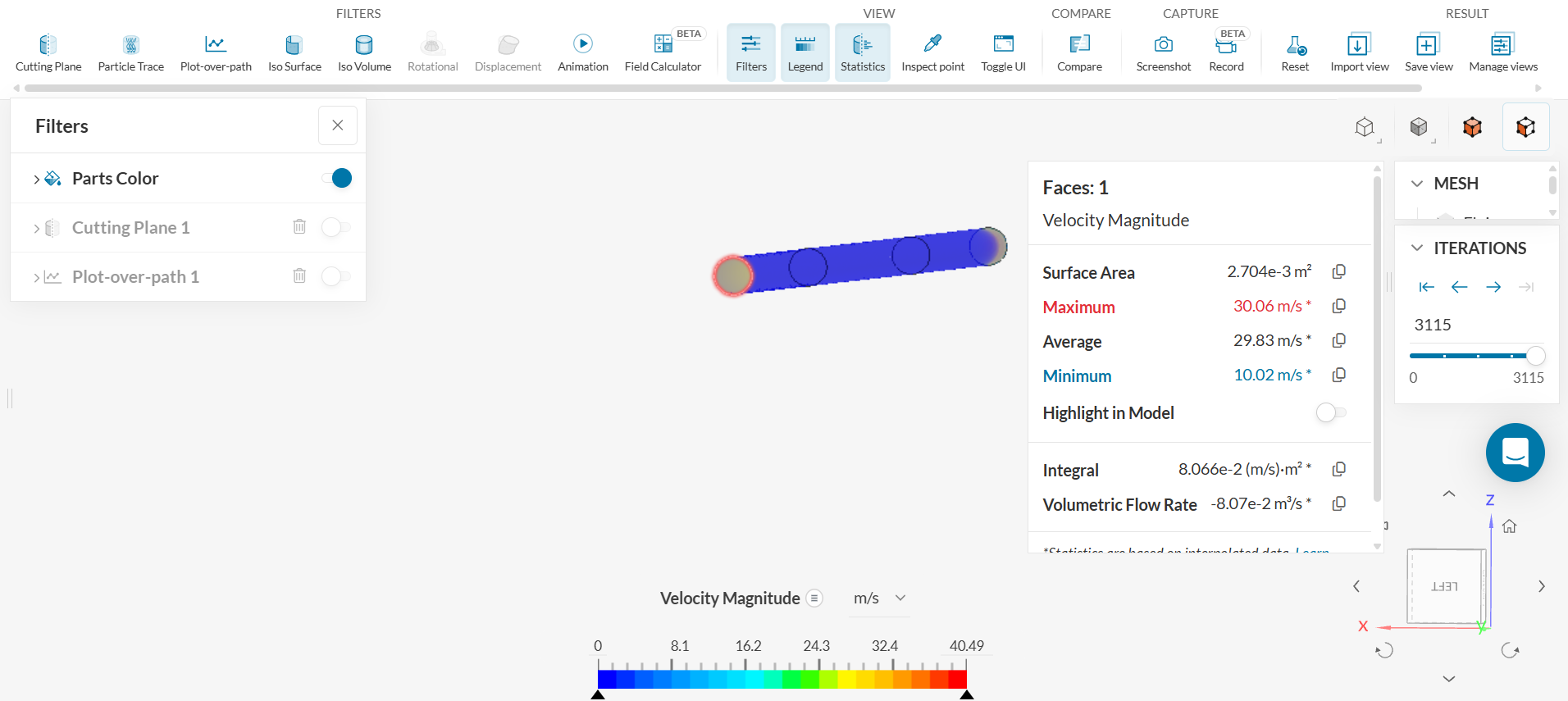Turn off the Parts Color toggle

pyautogui.click(x=336, y=178)
